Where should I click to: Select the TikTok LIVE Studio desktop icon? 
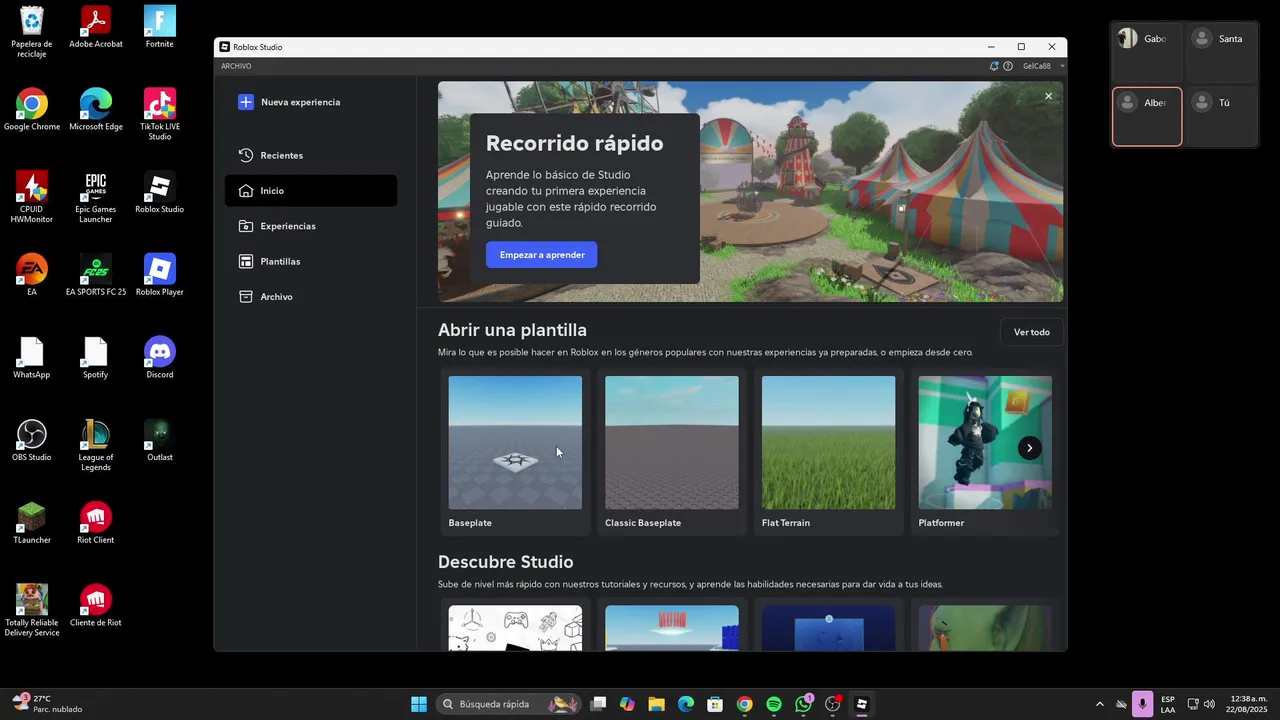(x=160, y=115)
